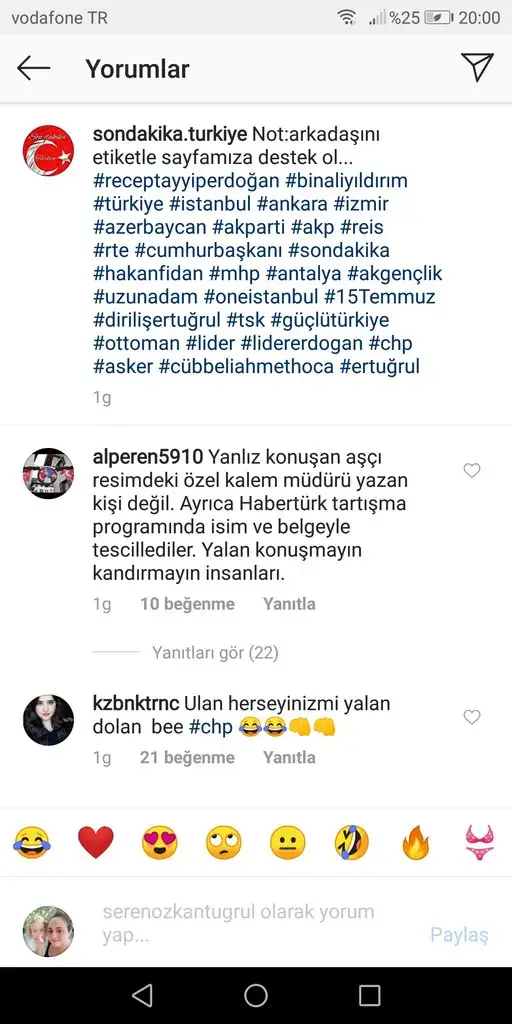Tap the Android home circle button
The height and width of the screenshot is (1024, 512).
click(x=256, y=995)
